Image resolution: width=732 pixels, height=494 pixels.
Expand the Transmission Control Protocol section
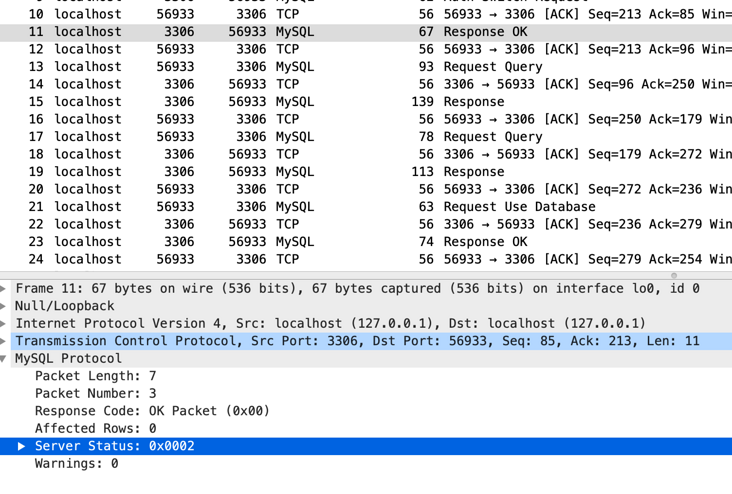[3, 341]
